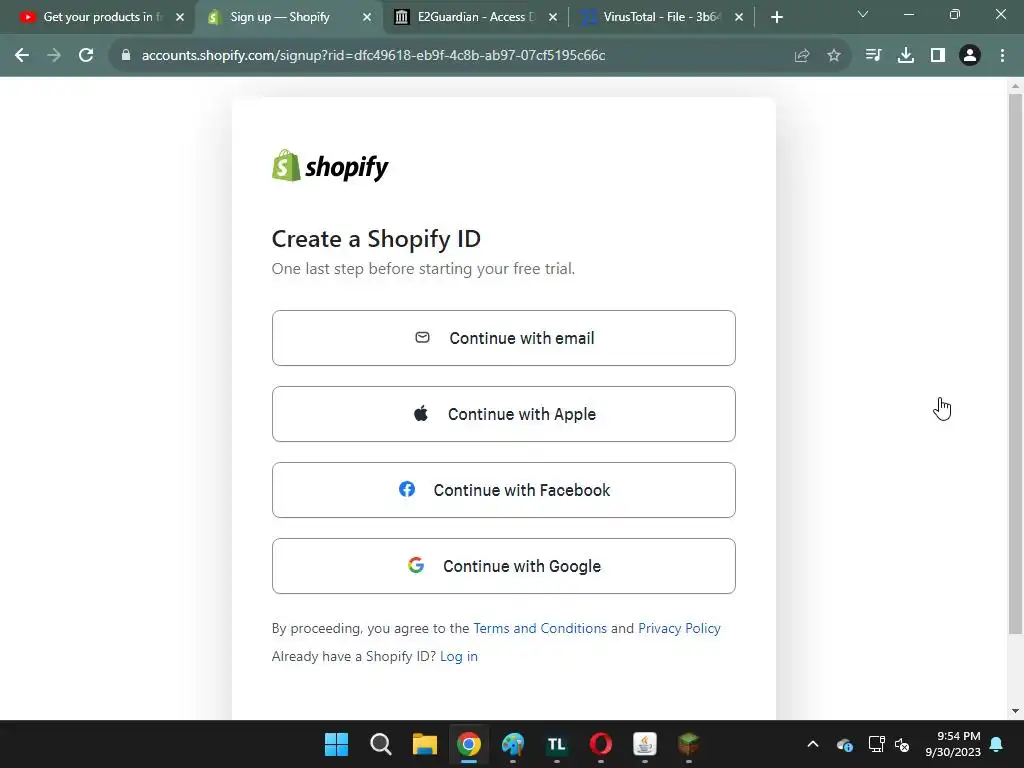Click the scrollbar down arrow
This screenshot has height=768, width=1024.
1015,711
